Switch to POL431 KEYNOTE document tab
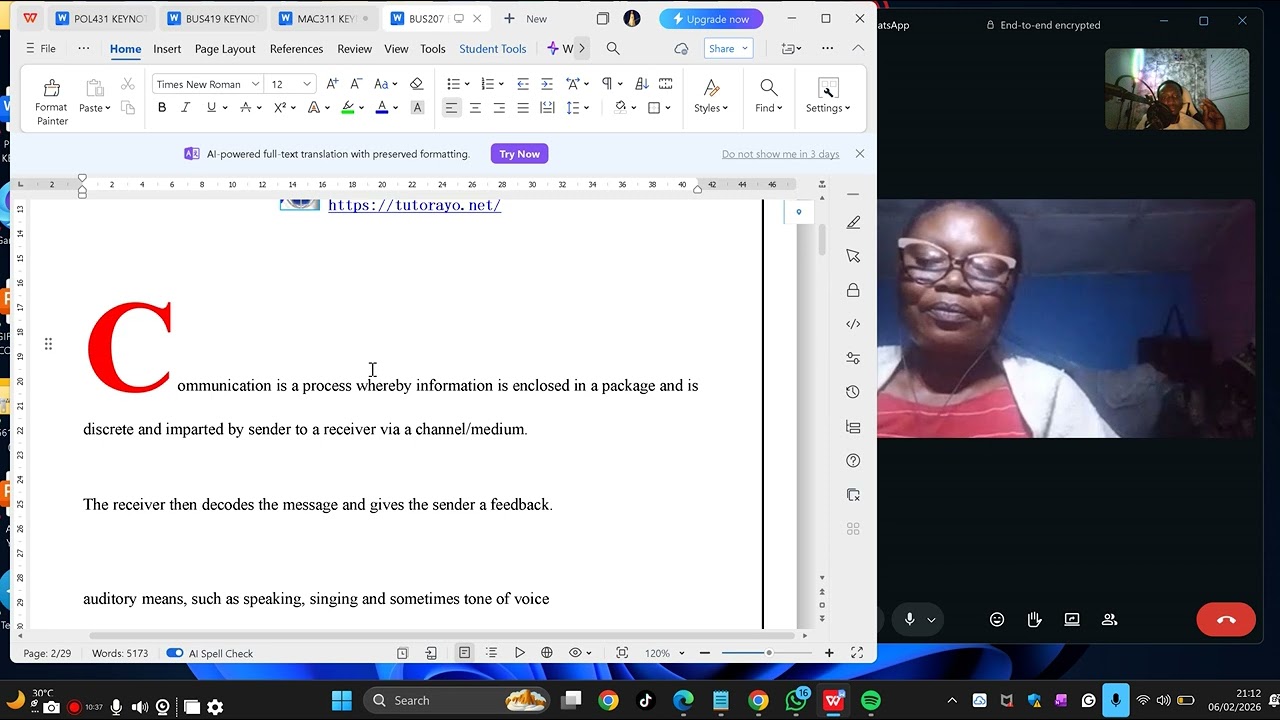 [x=102, y=18]
